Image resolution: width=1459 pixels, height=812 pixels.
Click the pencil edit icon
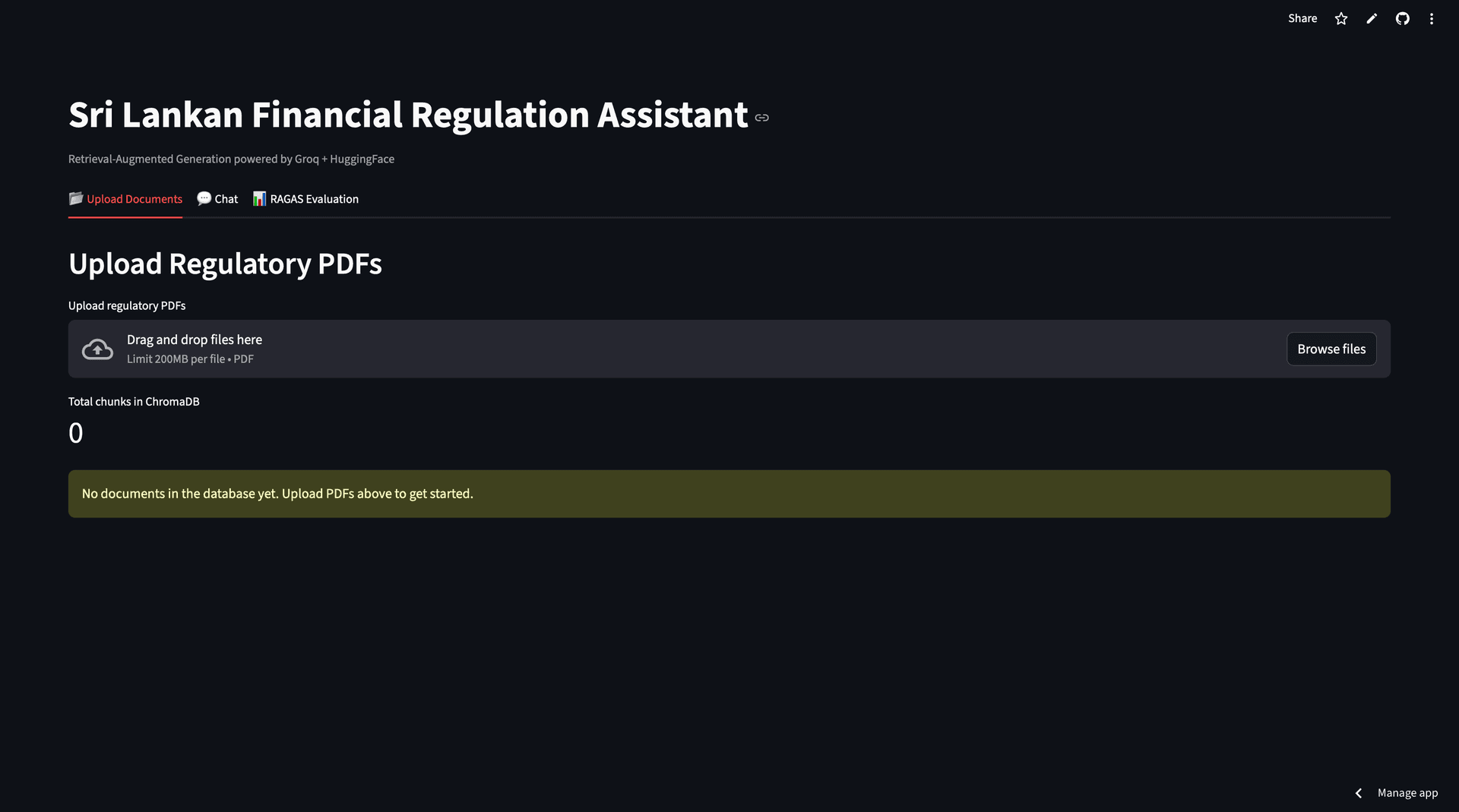(1372, 19)
